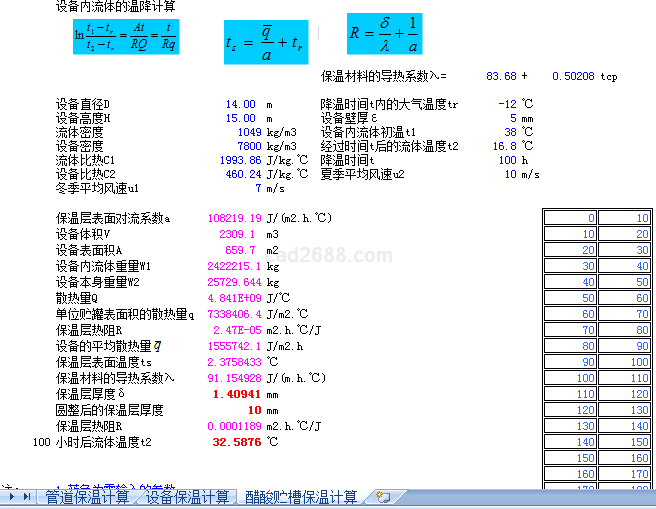Open the 管道保温计算 sheet tab
Viewport: 656px width, 509px height.
click(87, 497)
